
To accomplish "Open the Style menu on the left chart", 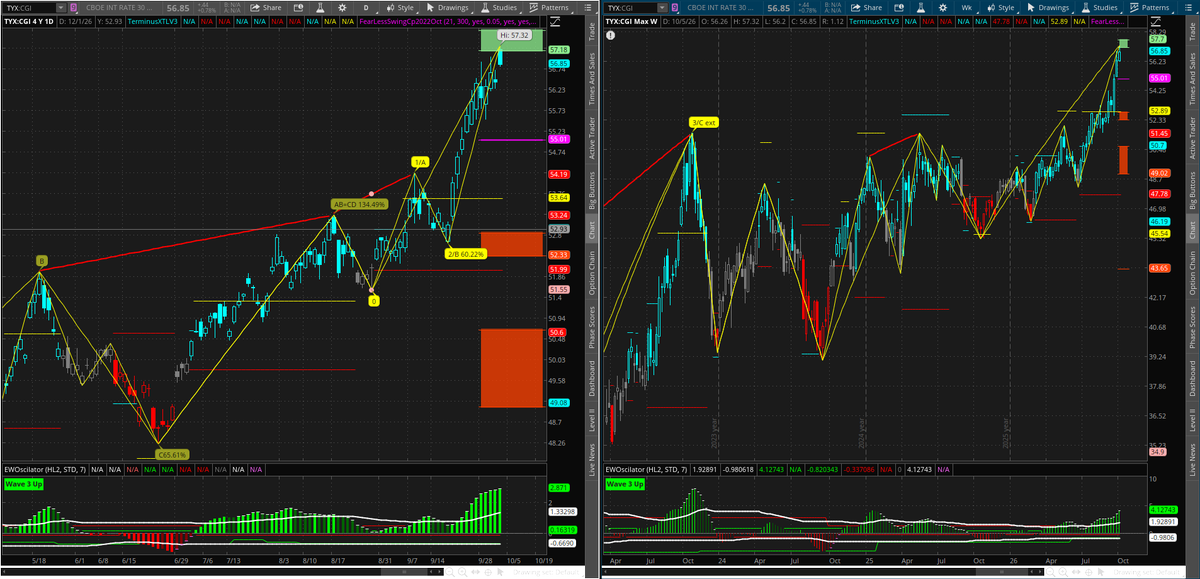I will coord(399,7).
